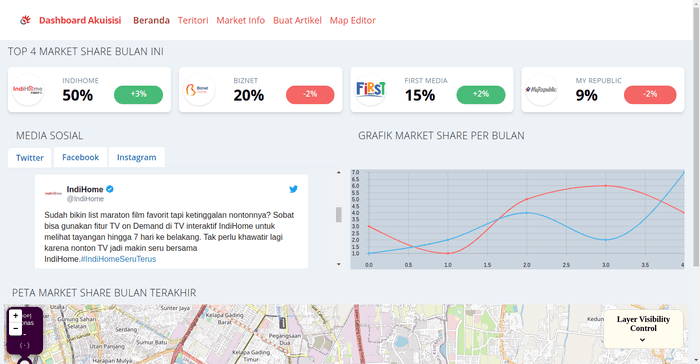Click the 15% First Media share value
700x364 pixels.
[420, 95]
